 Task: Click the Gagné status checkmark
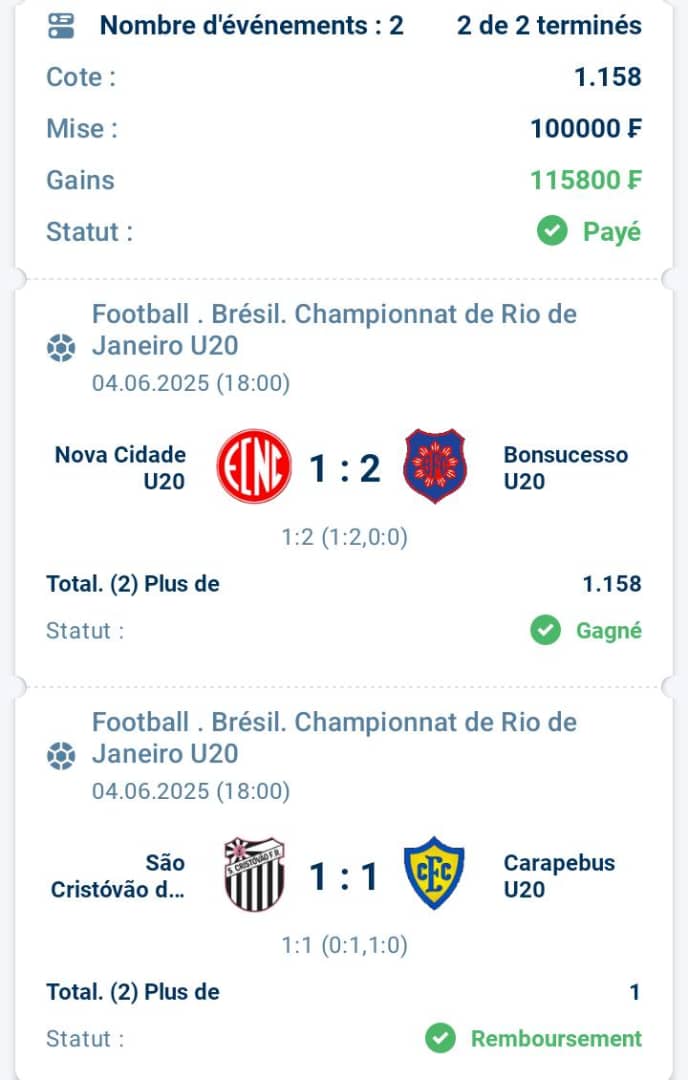pos(545,630)
